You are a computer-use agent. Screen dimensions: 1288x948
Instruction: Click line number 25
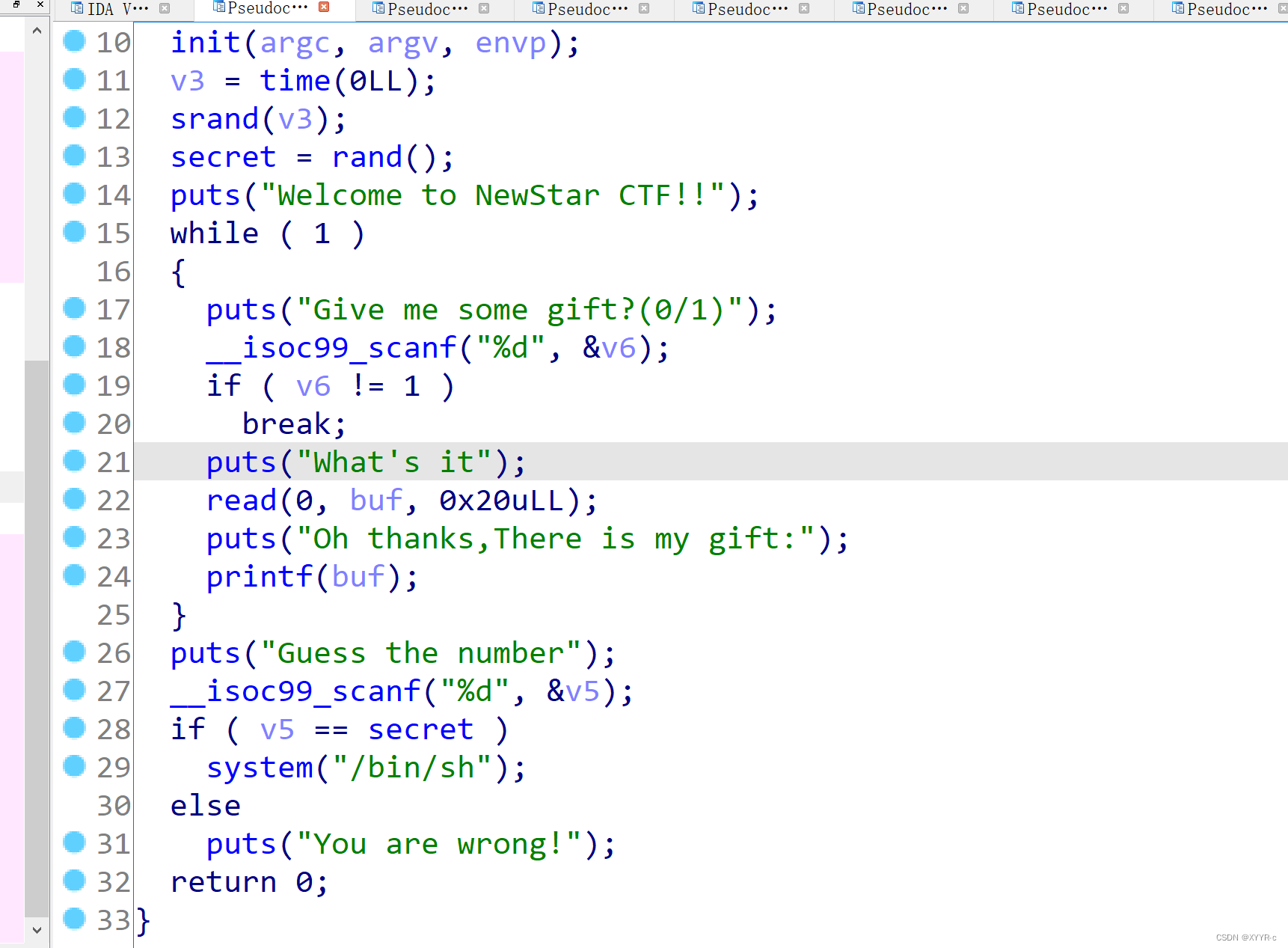[114, 615]
